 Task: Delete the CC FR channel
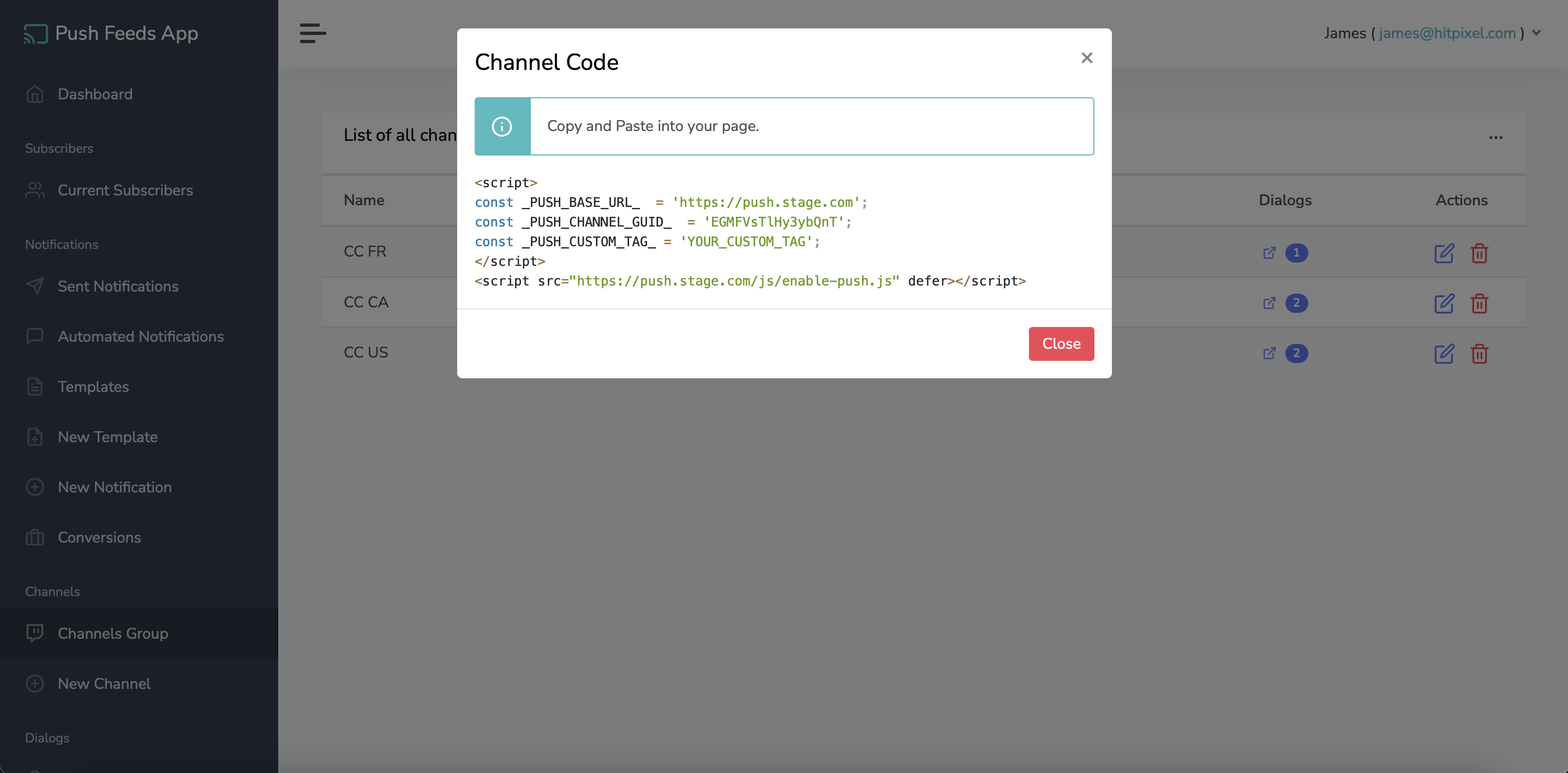click(x=1479, y=253)
